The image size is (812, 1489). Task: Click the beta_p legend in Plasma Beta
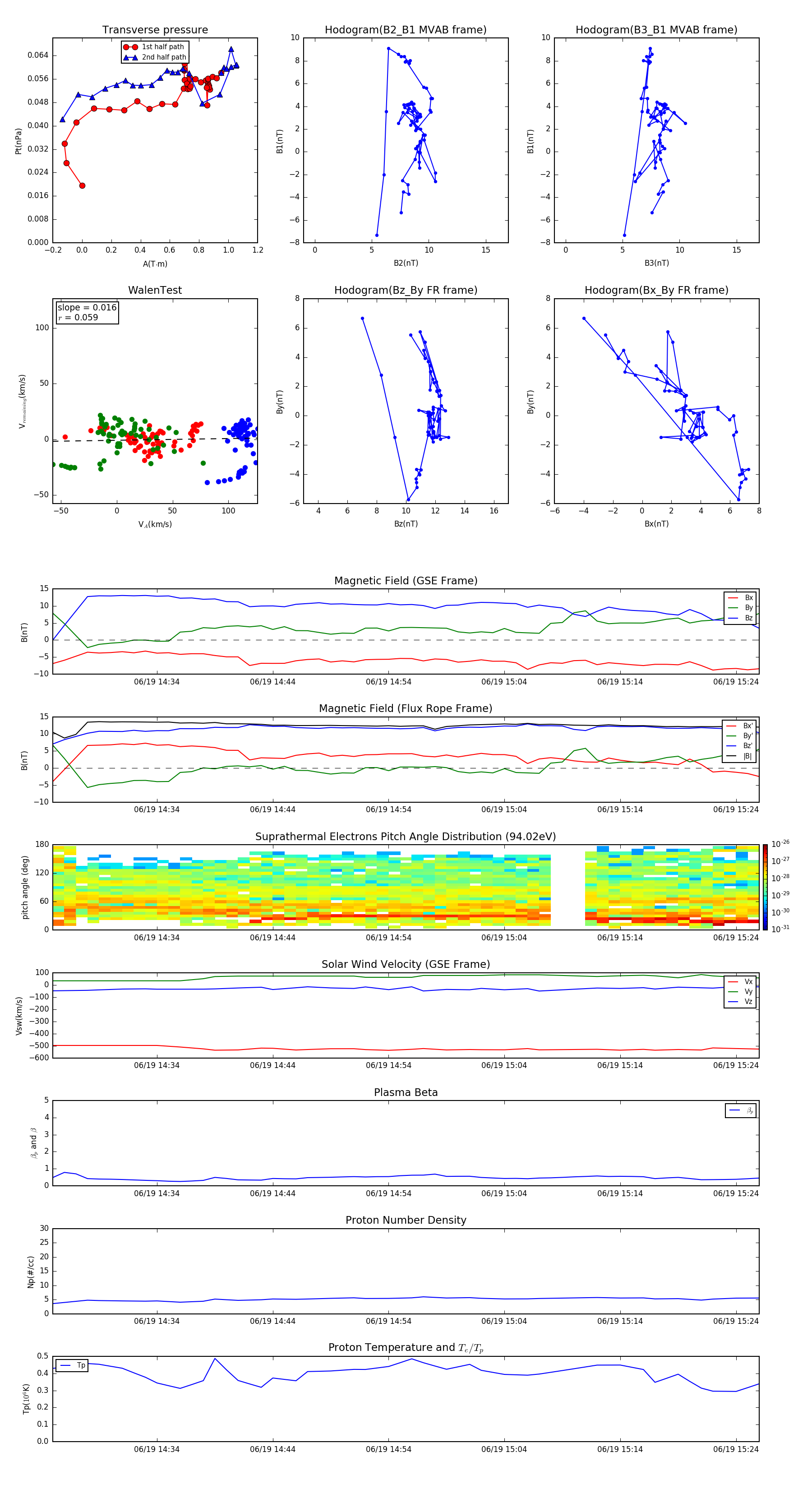741,1110
